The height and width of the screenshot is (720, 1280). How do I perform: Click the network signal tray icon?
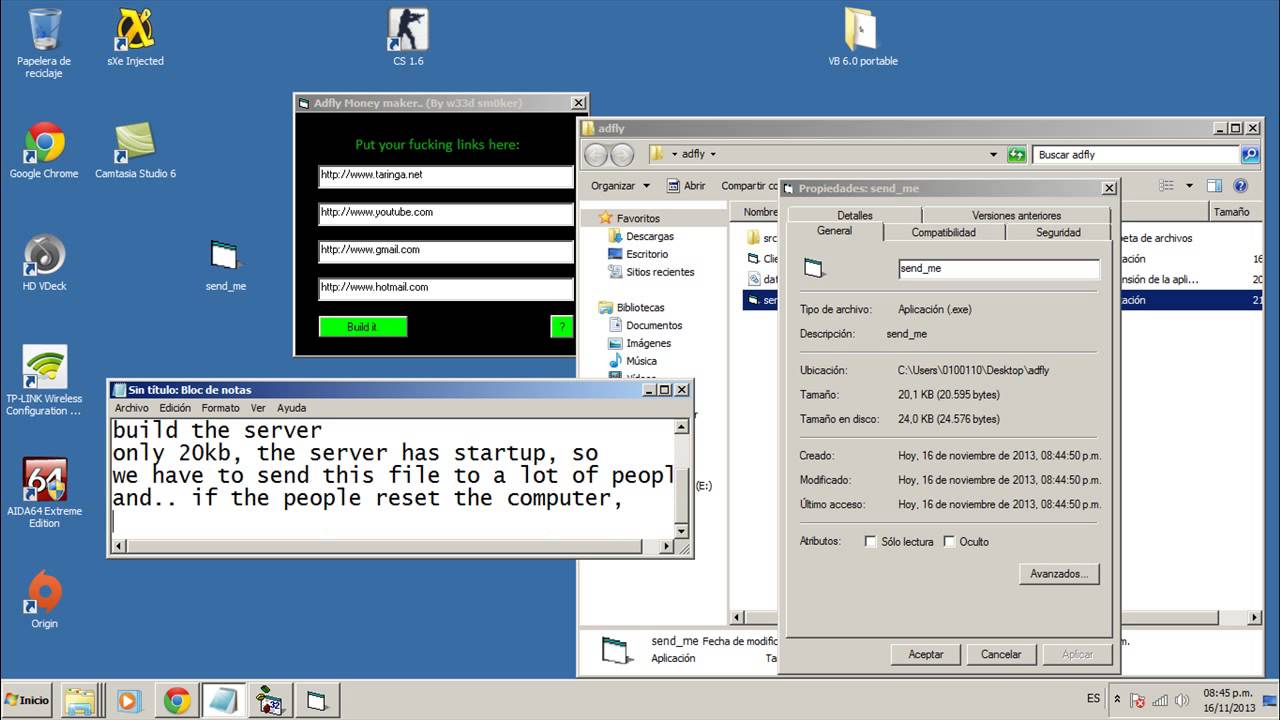pos(1160,700)
